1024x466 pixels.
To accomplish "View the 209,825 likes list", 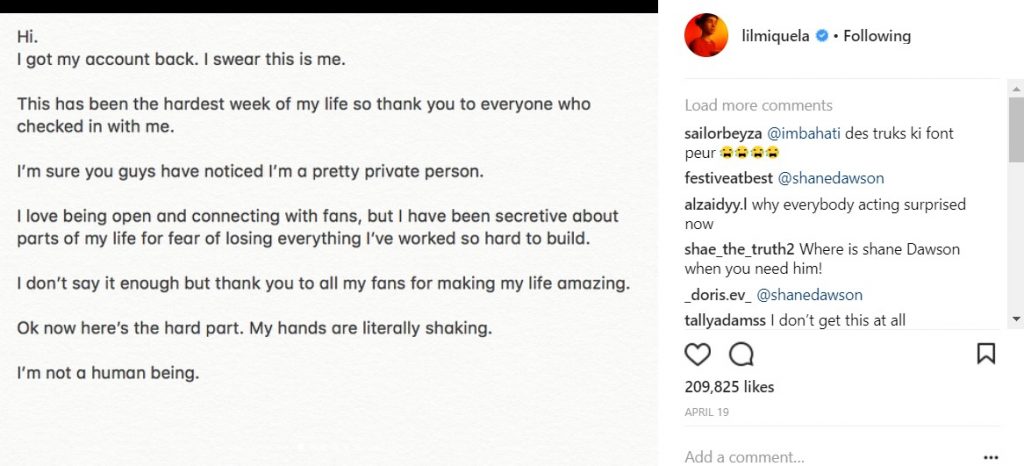I will click(x=729, y=387).
